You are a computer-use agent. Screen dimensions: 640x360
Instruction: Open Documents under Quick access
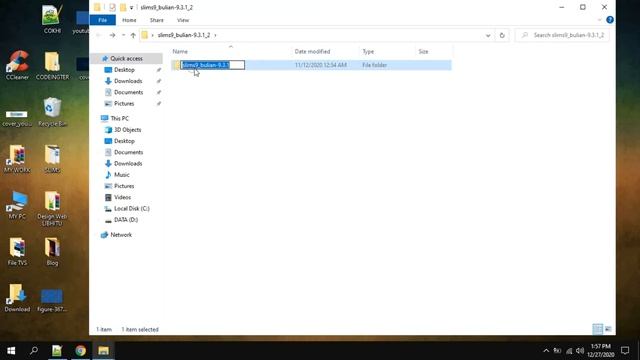(x=128, y=93)
